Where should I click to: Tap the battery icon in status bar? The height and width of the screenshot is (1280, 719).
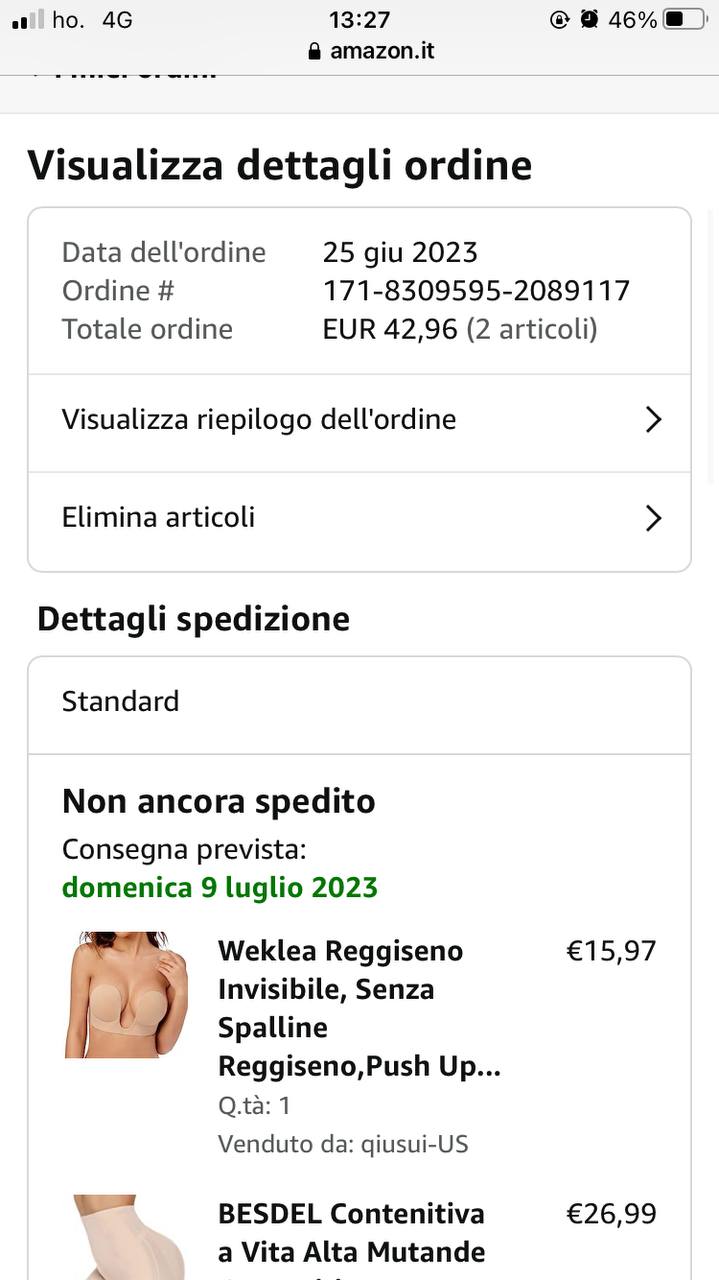tap(686, 19)
